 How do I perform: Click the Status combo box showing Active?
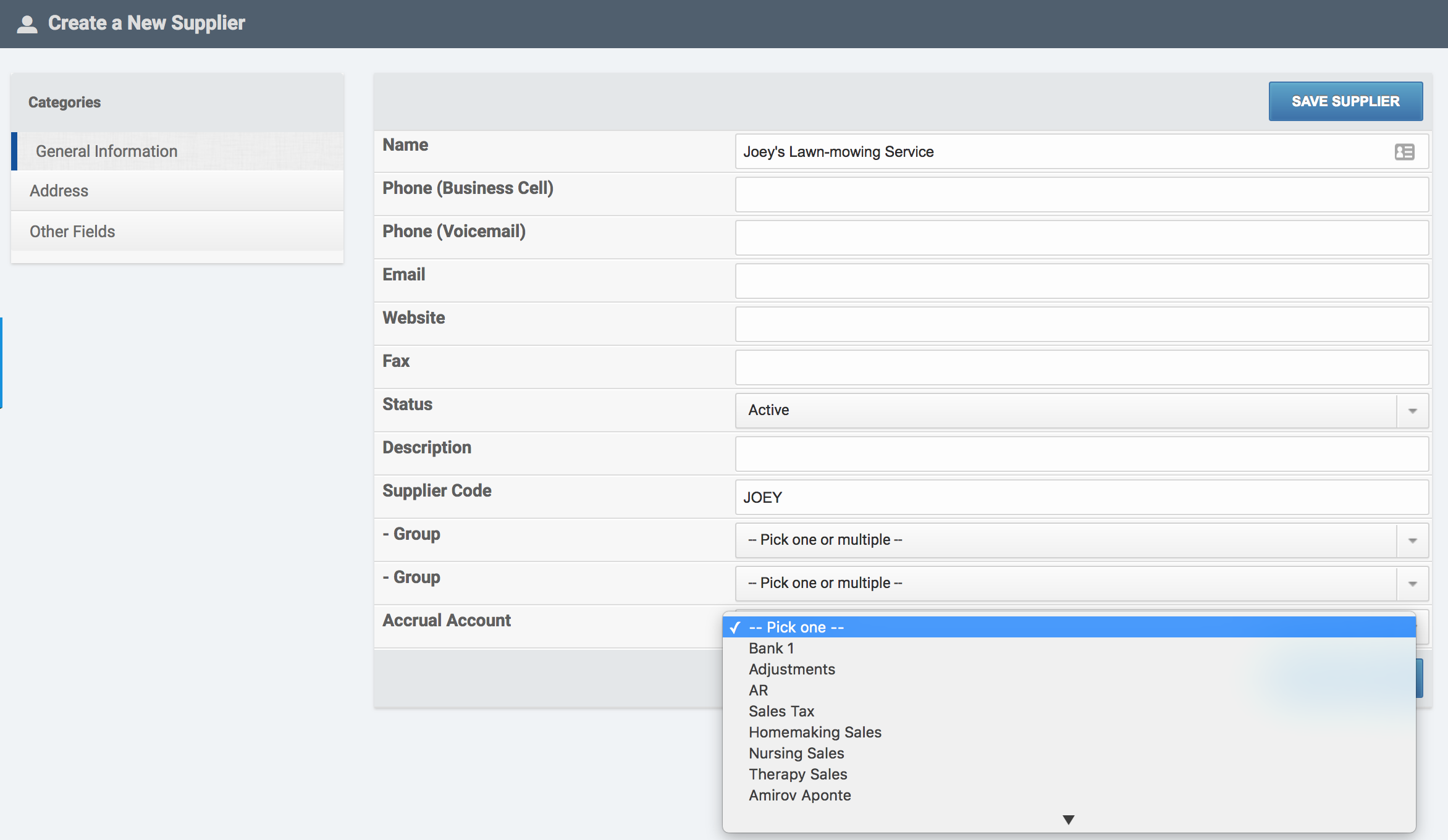tap(1082, 411)
